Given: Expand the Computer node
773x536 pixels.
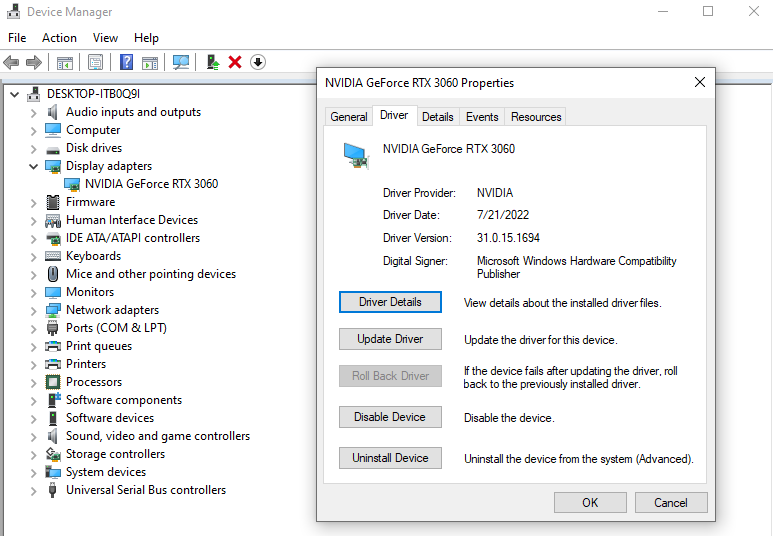Looking at the screenshot, I should [x=33, y=131].
